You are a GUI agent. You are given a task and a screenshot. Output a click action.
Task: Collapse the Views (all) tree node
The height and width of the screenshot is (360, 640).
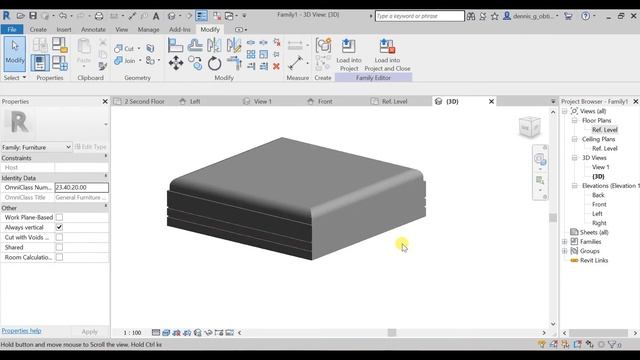pyautogui.click(x=564, y=111)
